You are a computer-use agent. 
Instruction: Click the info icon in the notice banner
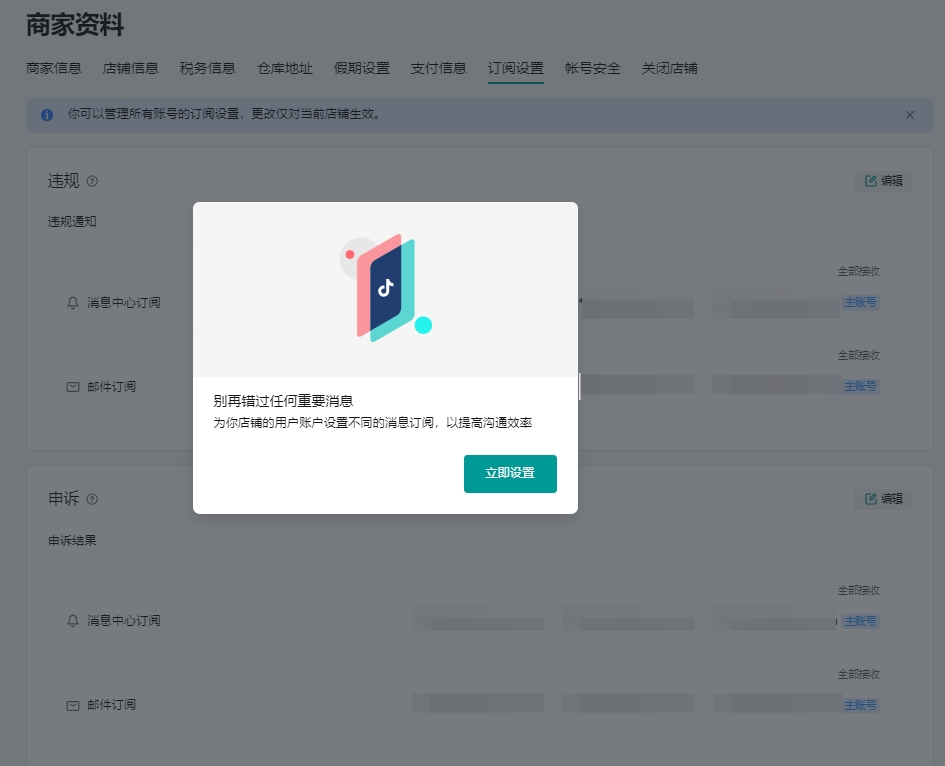coord(47,115)
